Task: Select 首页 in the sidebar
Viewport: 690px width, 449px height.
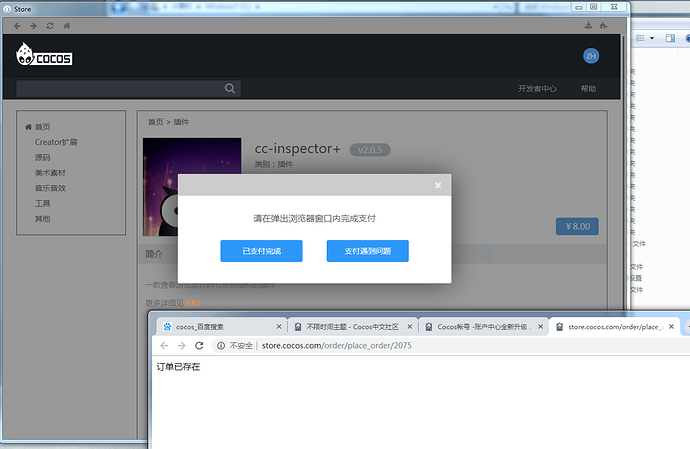Action: [x=43, y=127]
